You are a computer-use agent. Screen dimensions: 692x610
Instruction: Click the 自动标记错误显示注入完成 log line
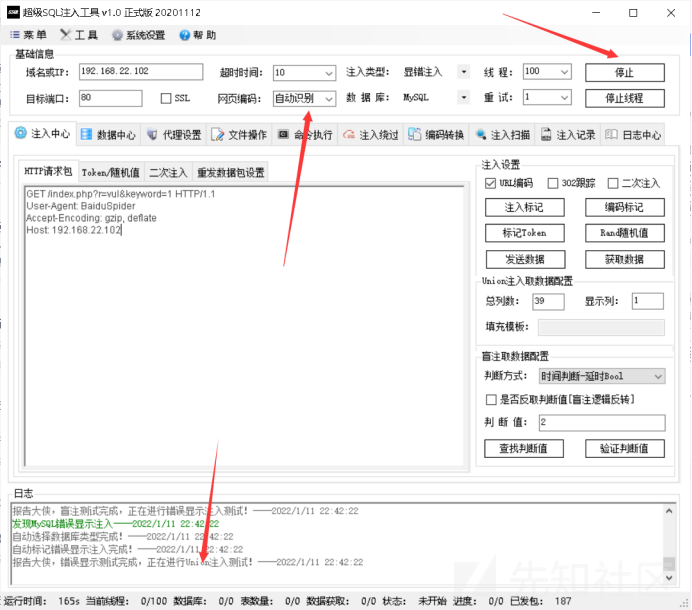click(128, 549)
